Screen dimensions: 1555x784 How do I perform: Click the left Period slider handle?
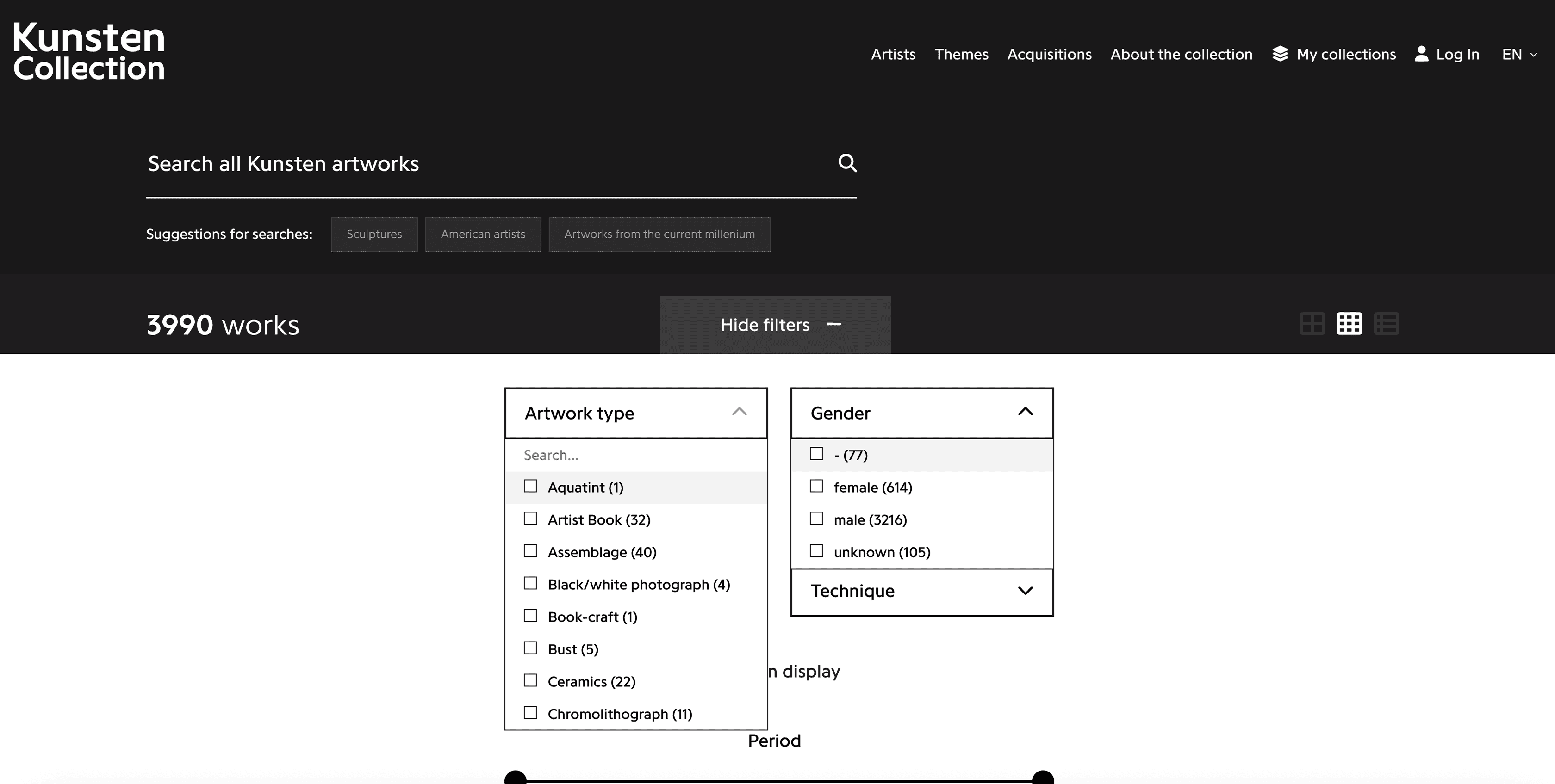(516, 778)
